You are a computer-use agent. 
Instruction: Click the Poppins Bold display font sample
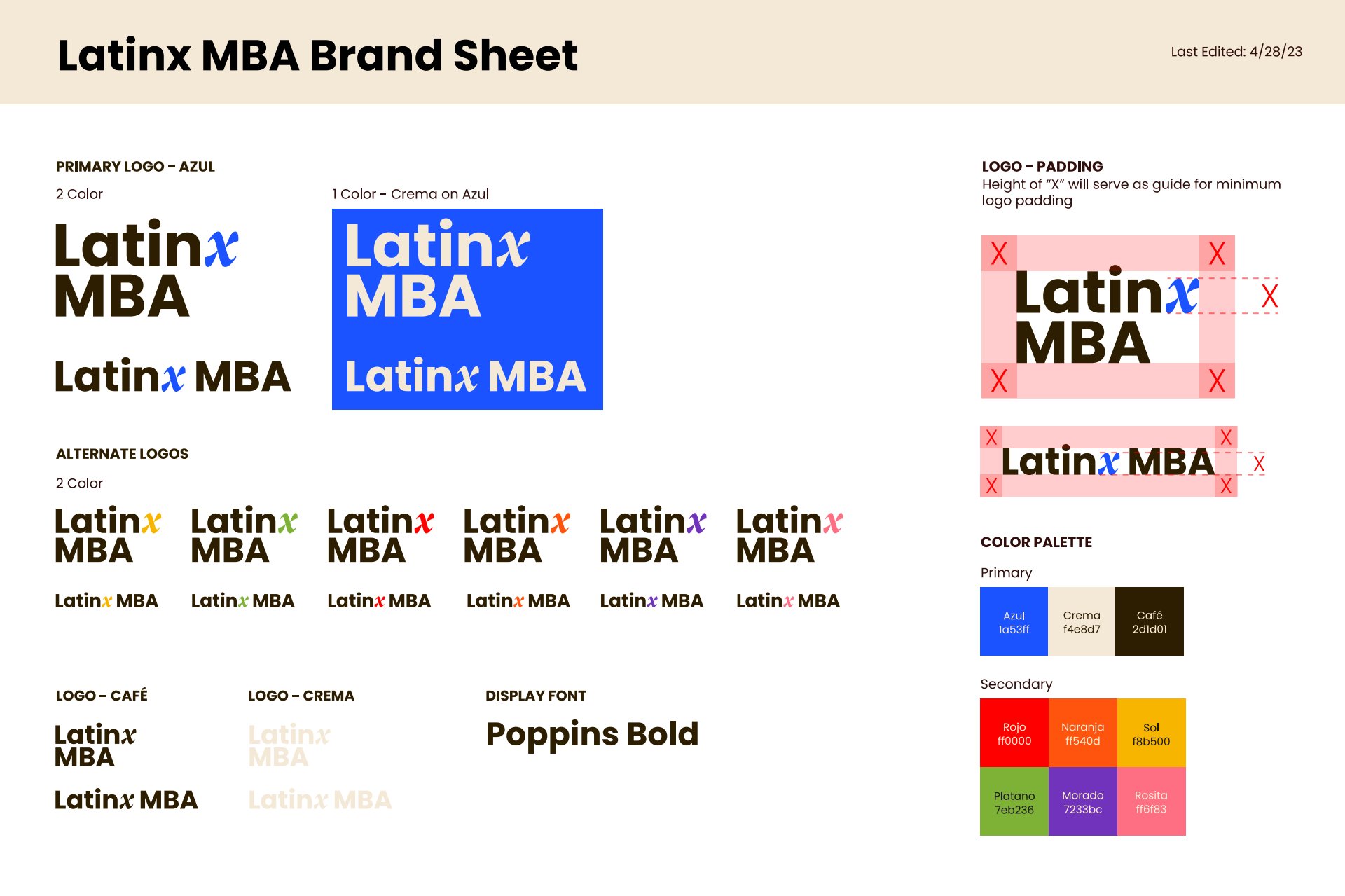[x=592, y=734]
